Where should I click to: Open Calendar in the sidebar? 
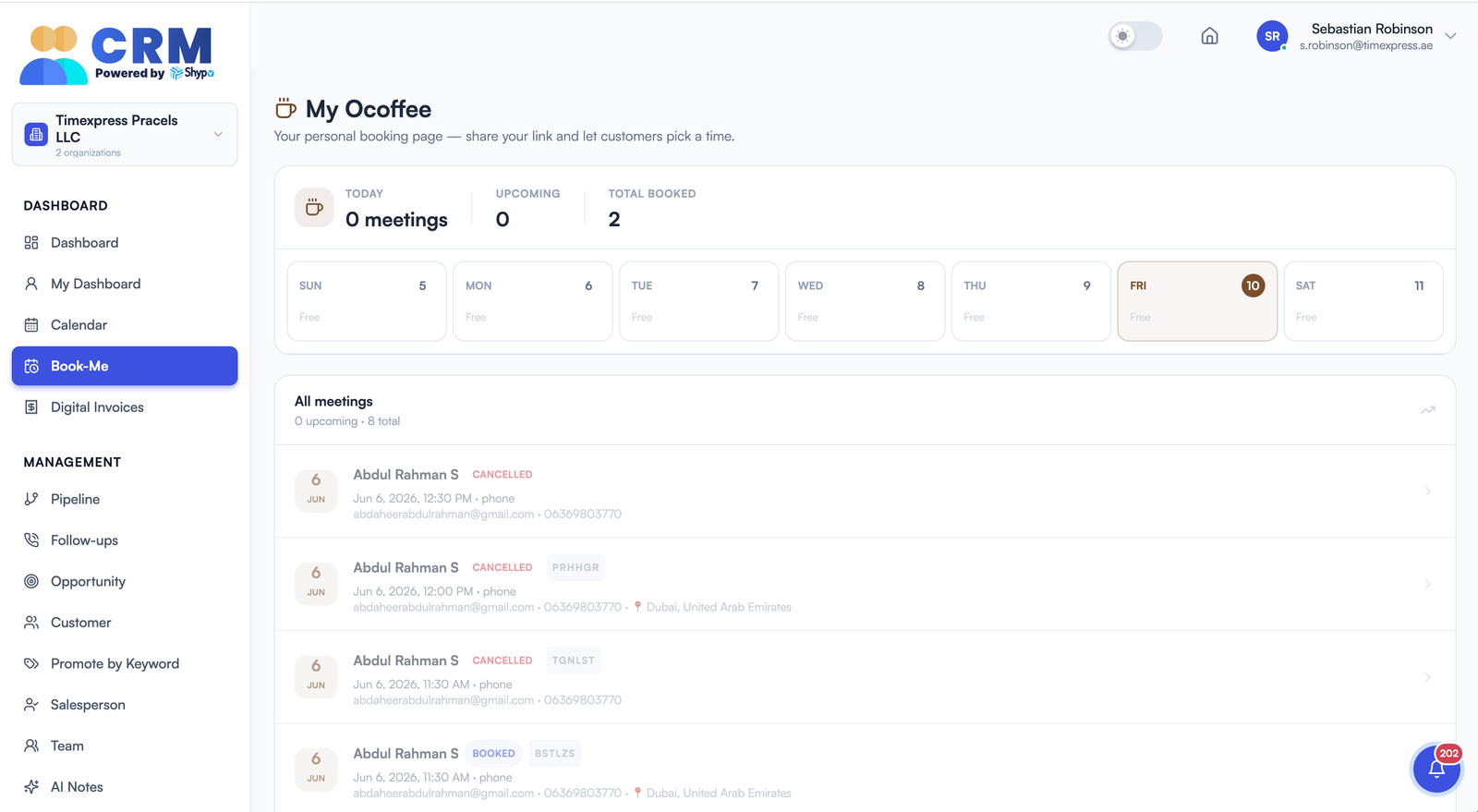[125, 325]
